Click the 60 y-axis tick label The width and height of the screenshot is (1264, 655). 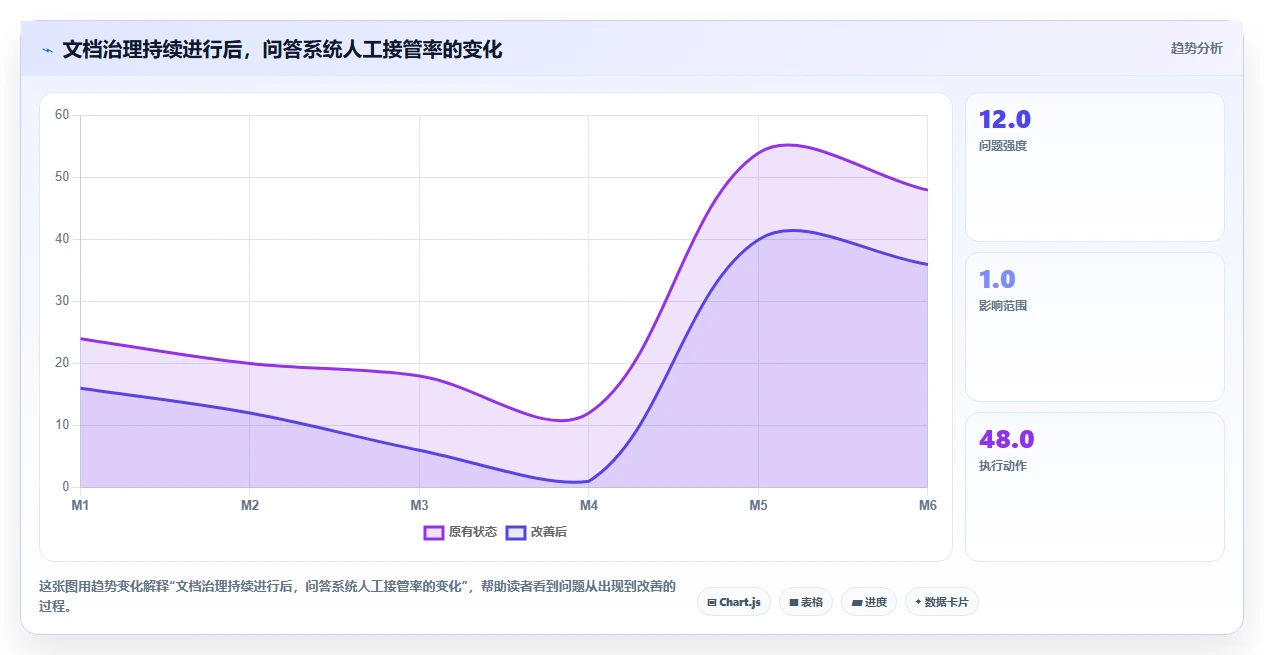[62, 115]
